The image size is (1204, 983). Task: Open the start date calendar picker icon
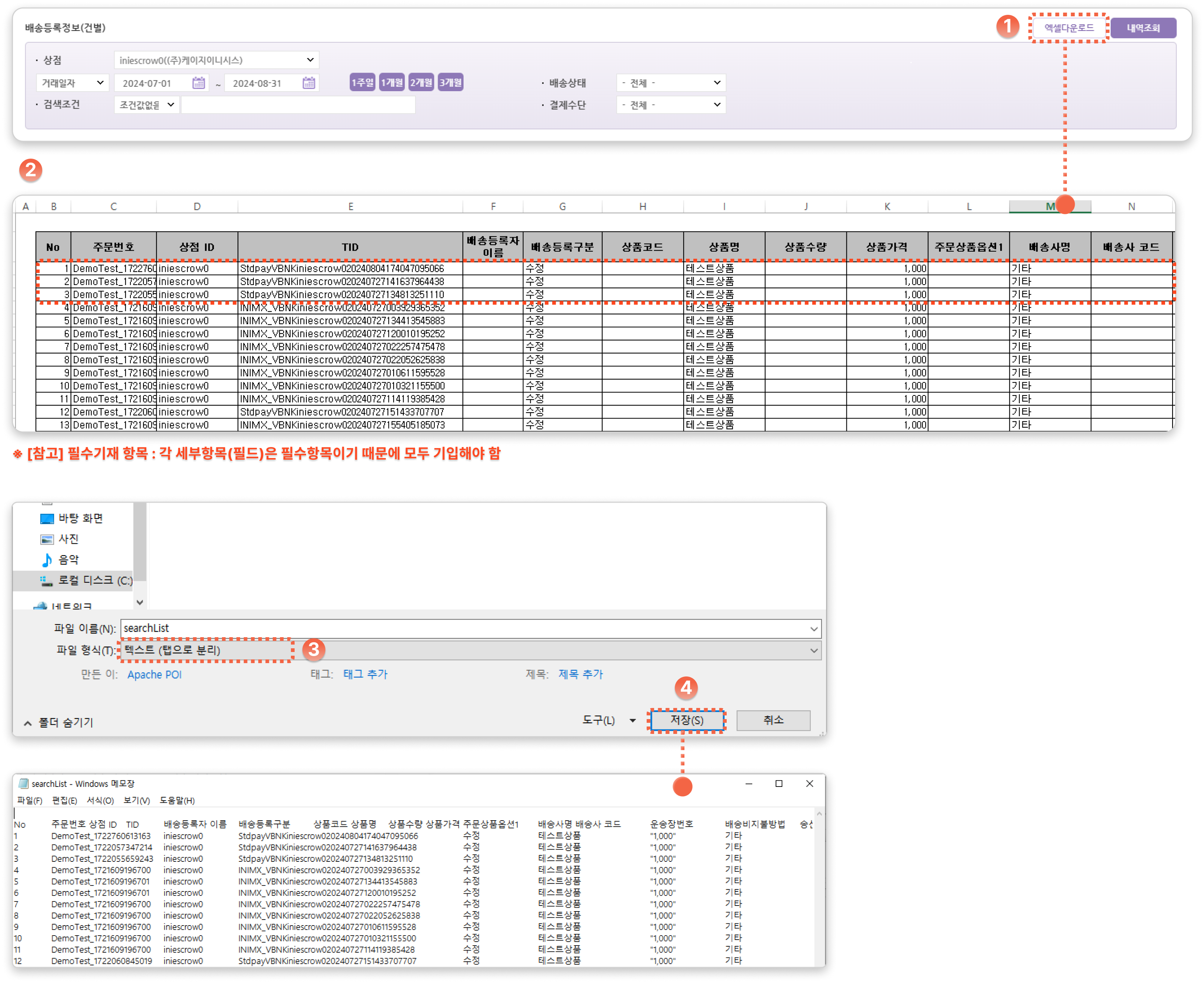(x=199, y=83)
